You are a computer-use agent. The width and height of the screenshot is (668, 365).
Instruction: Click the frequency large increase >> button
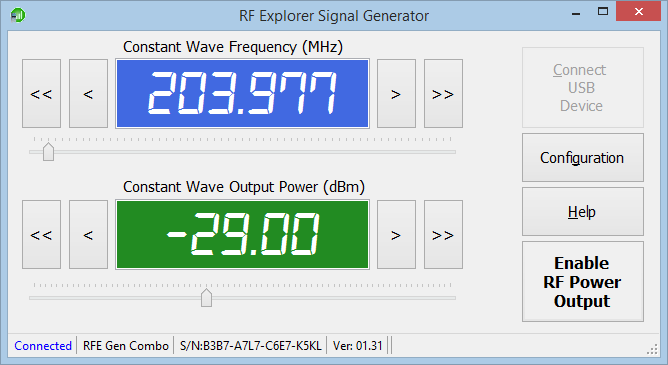coord(443,94)
